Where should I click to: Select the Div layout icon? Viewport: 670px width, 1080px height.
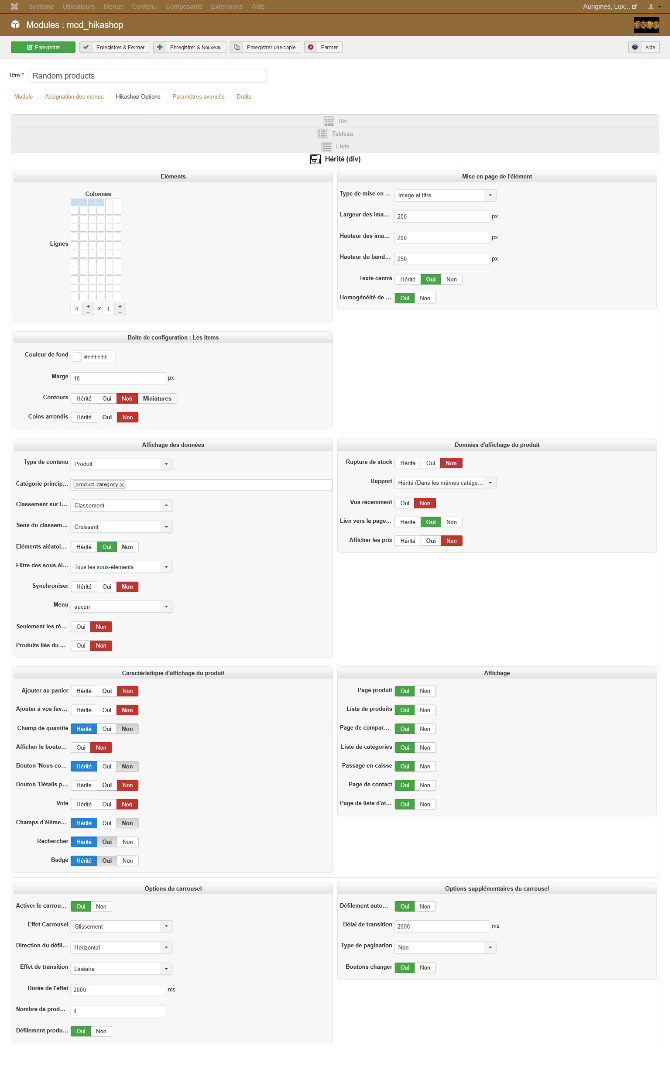pos(327,119)
